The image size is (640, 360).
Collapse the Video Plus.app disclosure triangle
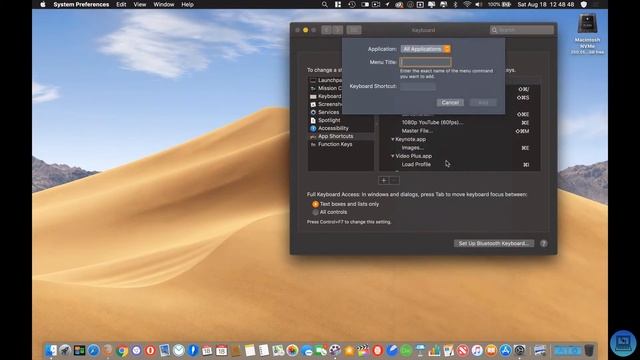[393, 156]
